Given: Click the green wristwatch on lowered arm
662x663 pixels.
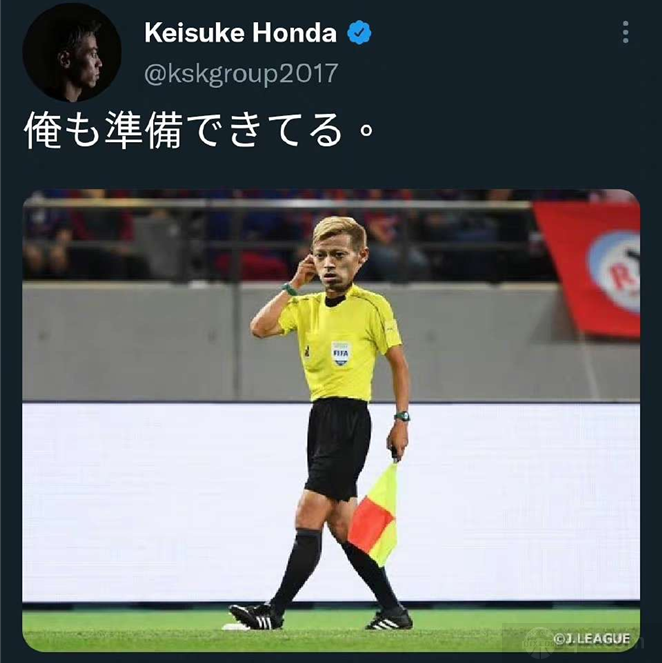Looking at the screenshot, I should tap(402, 416).
